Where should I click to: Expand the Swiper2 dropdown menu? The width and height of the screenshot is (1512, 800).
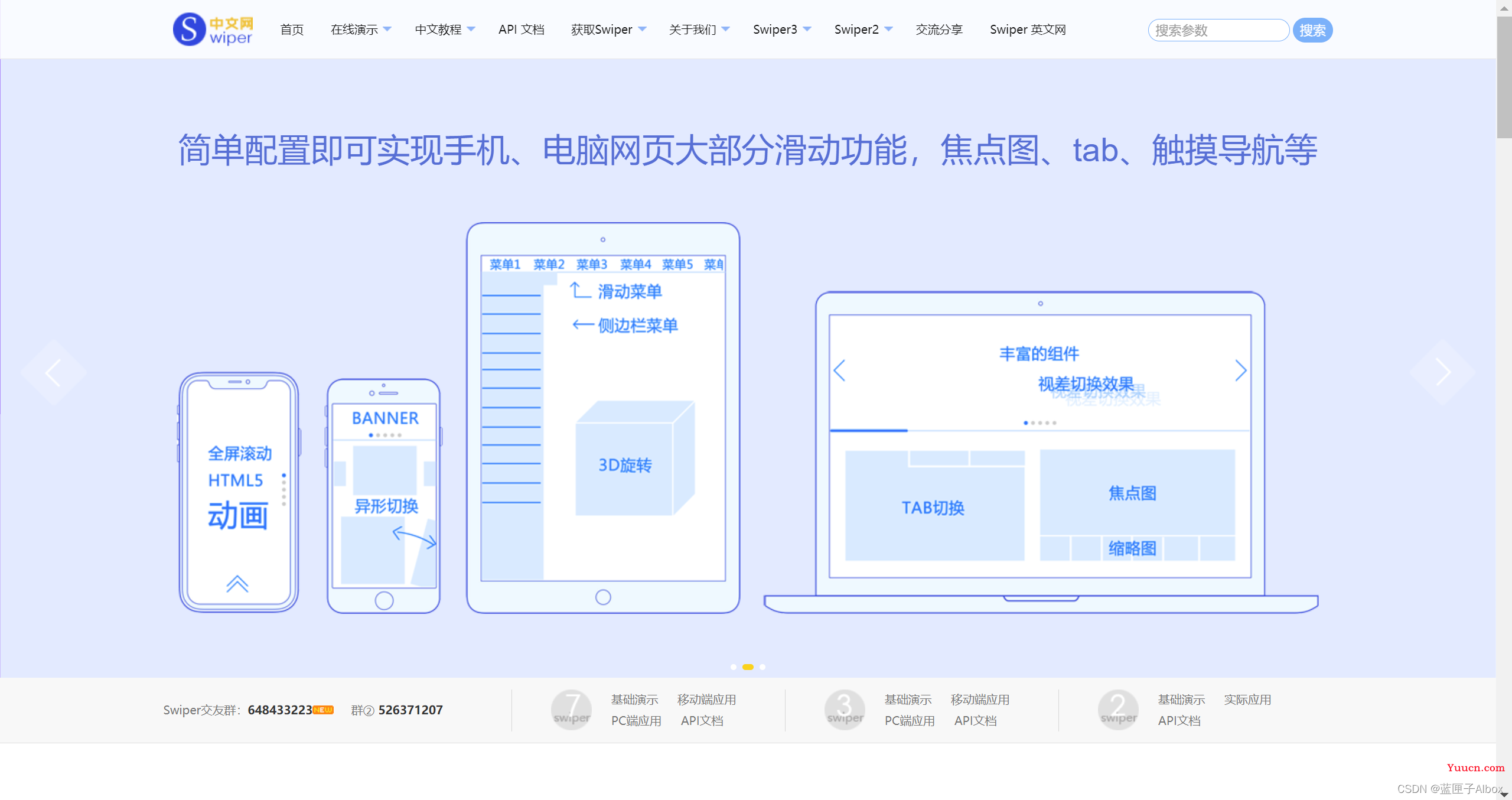pos(863,30)
